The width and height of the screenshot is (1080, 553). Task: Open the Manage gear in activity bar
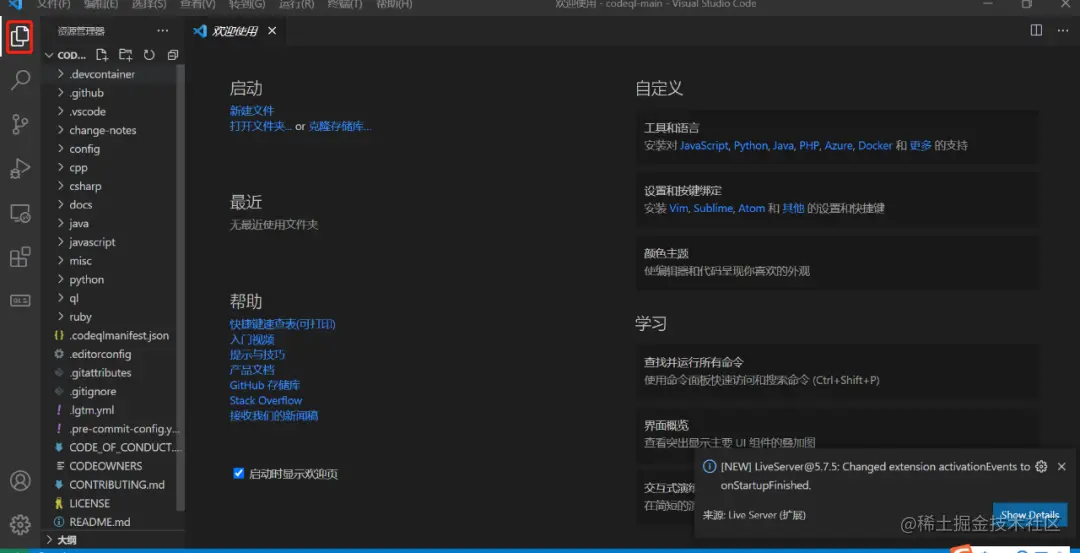pos(20,524)
